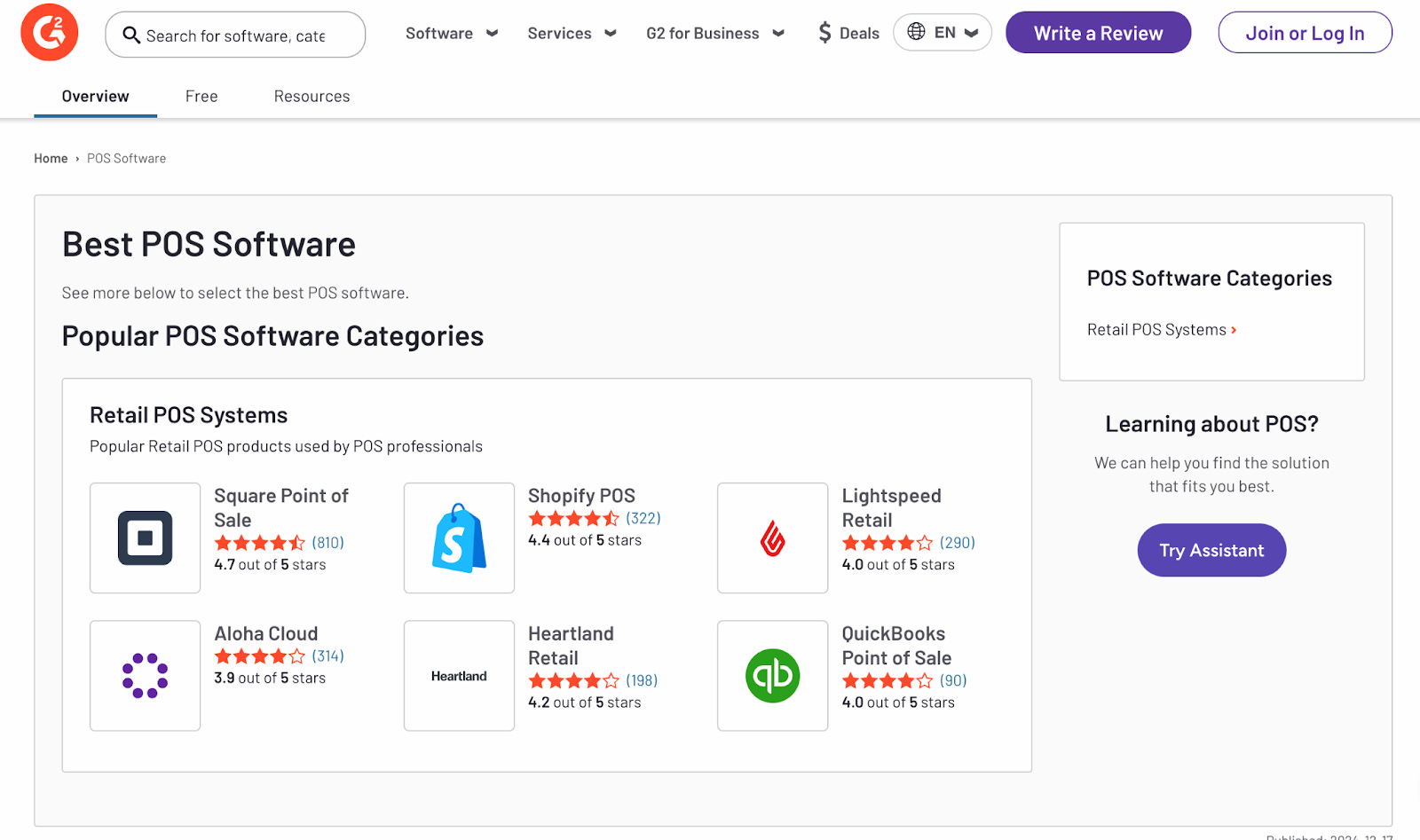Click Shopify POS star rating

[573, 518]
